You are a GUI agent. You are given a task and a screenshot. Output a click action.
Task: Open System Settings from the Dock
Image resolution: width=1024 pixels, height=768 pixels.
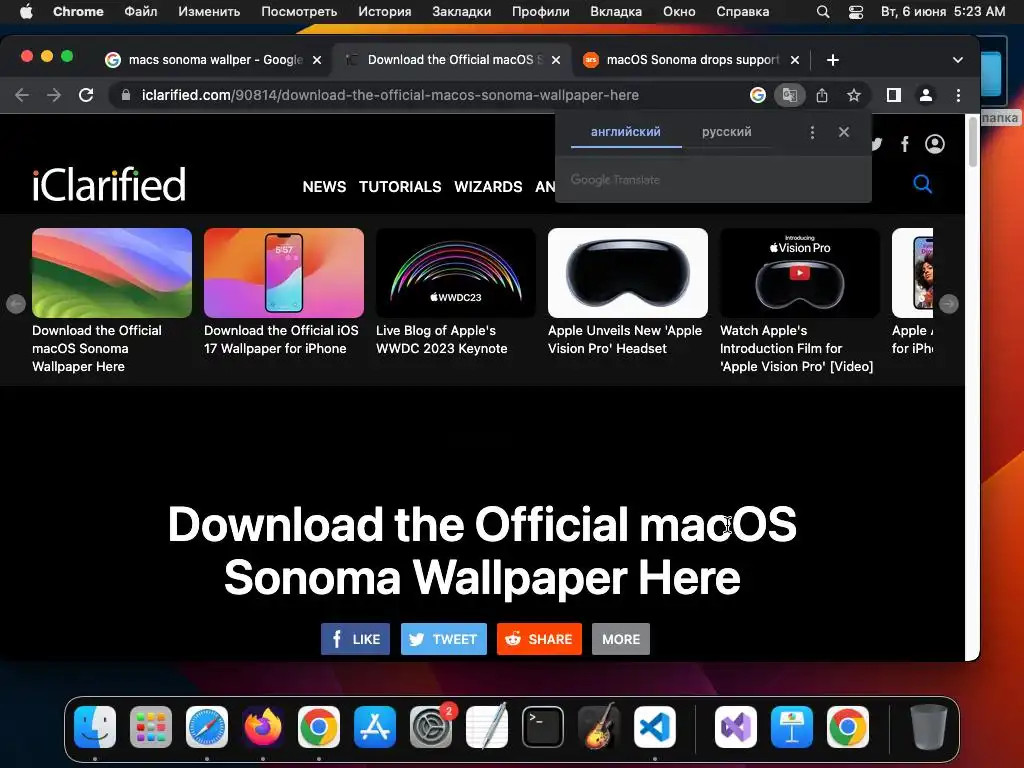[x=431, y=727]
